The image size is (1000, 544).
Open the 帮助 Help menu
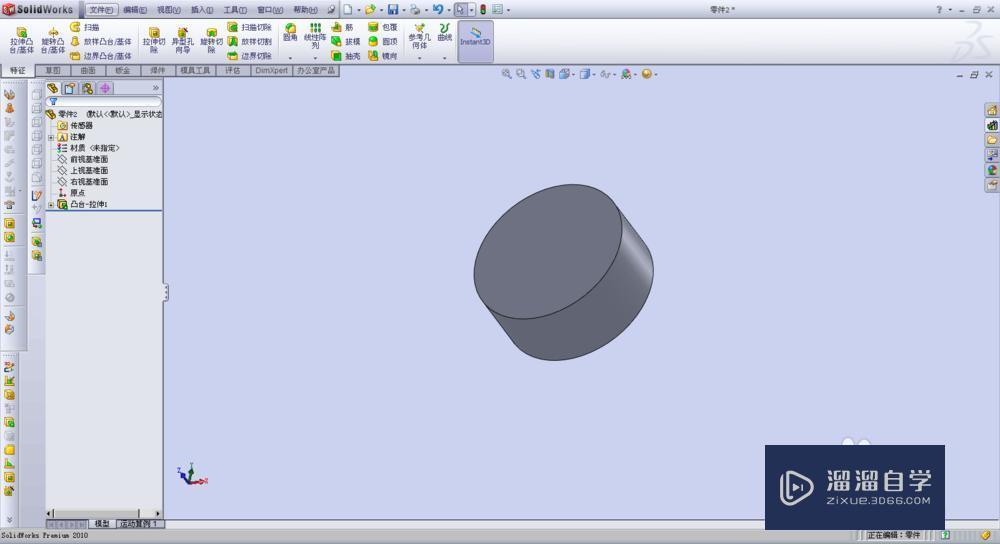click(305, 10)
